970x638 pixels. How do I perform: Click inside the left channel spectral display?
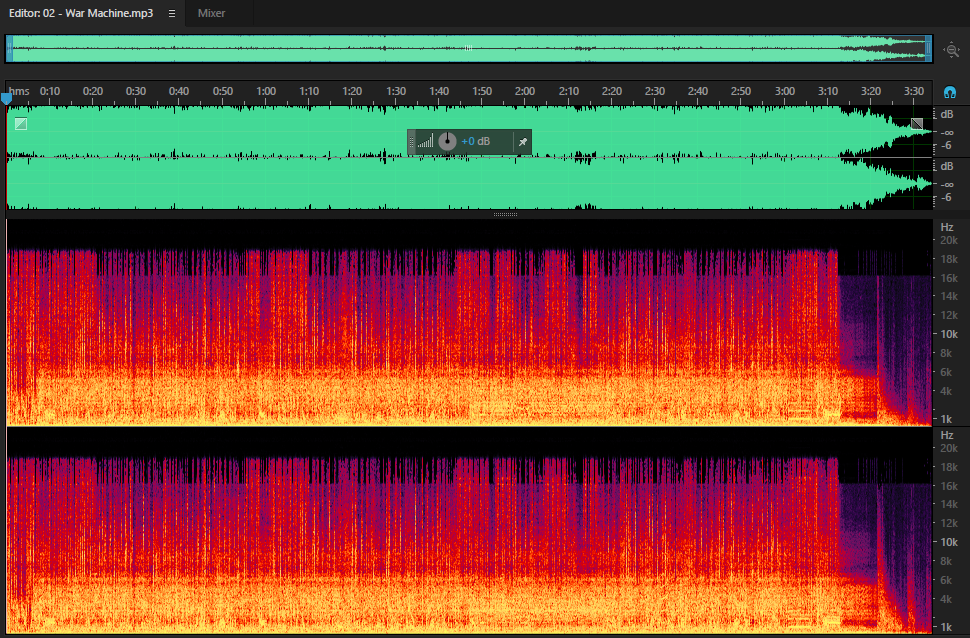click(x=469, y=322)
